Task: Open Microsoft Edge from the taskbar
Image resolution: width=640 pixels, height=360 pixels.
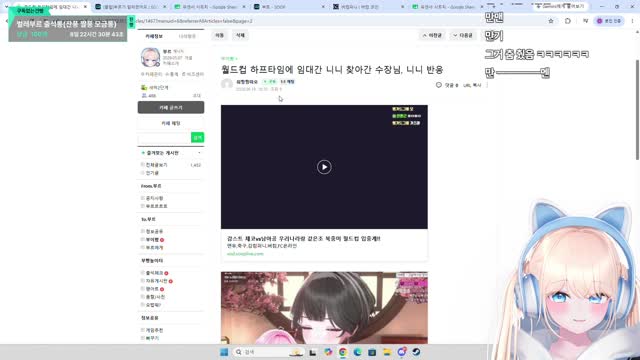Action: (x=358, y=352)
